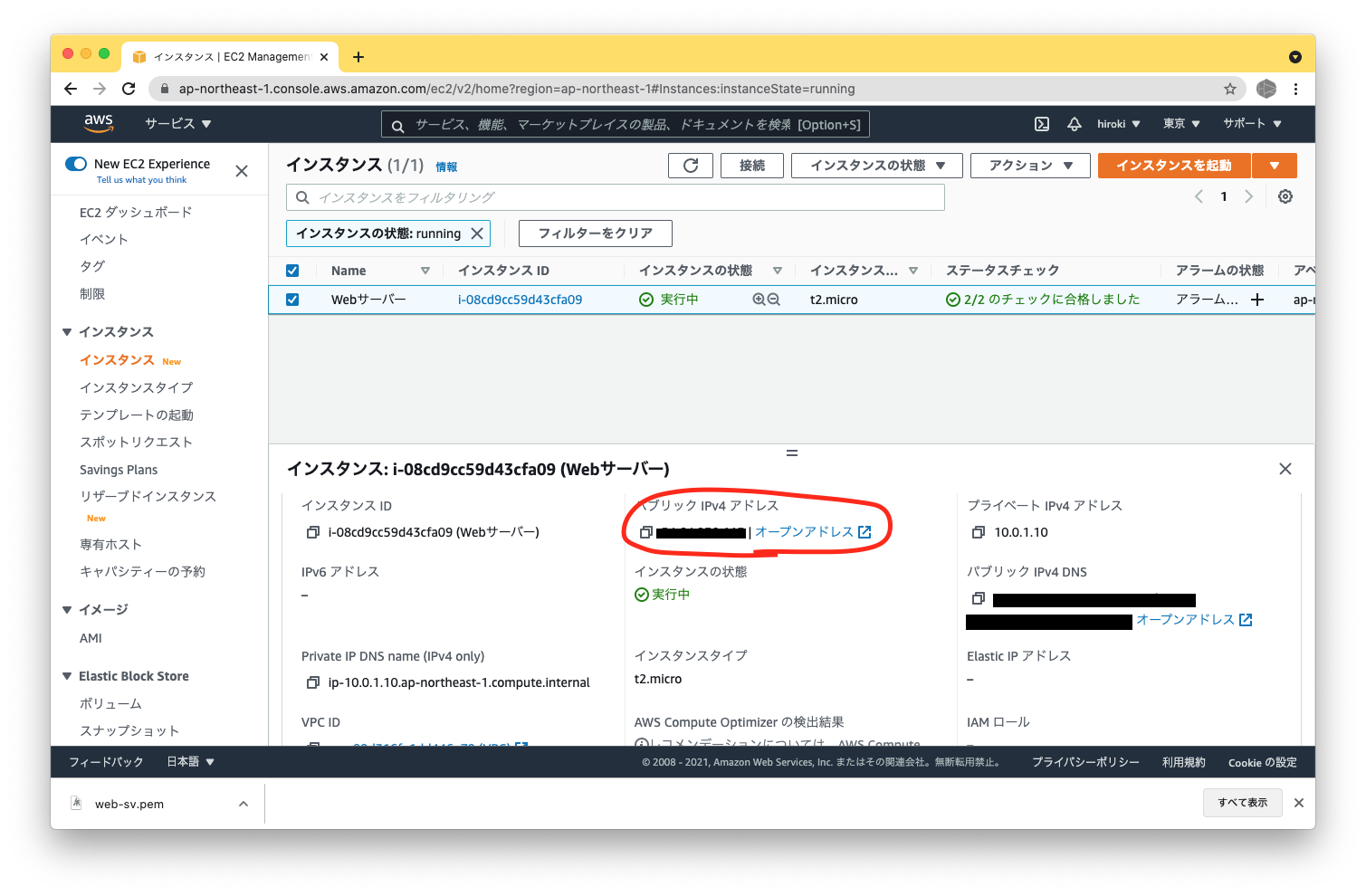Zoom in on the instance state with magnifier icon

tap(759, 299)
